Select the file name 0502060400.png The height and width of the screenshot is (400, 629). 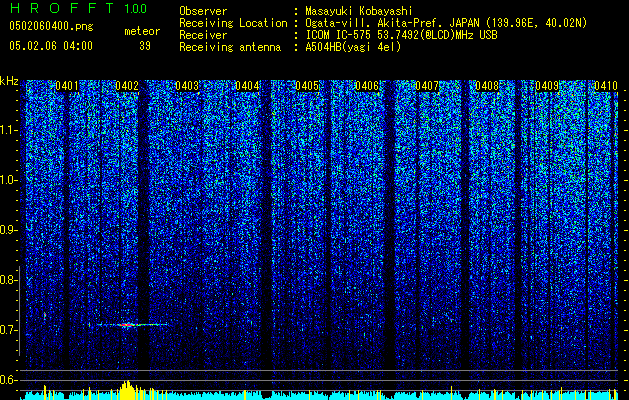click(x=51, y=27)
